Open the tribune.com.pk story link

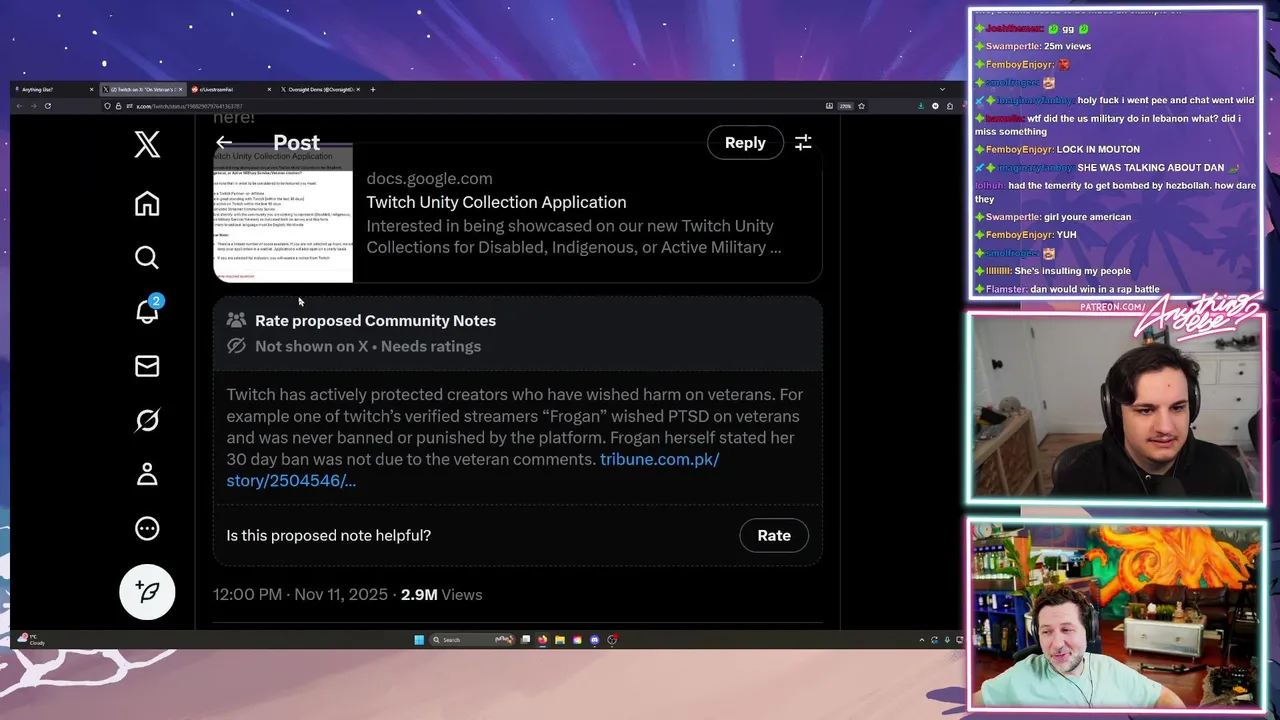coord(473,470)
